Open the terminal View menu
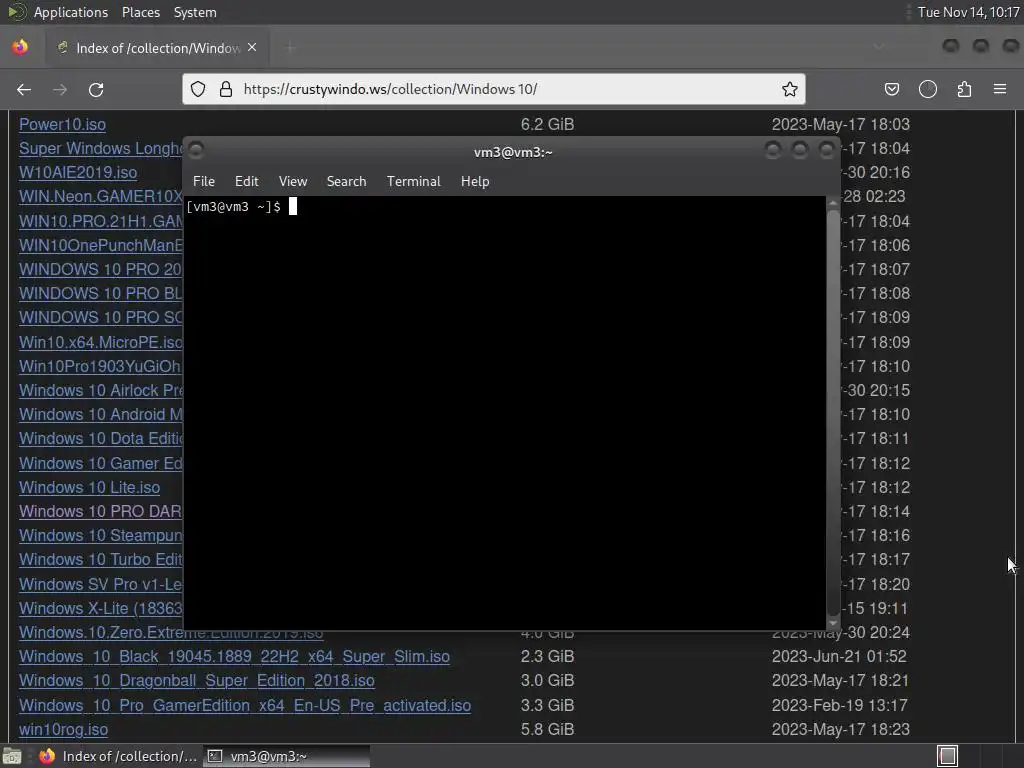This screenshot has width=1024, height=768. pos(293,182)
